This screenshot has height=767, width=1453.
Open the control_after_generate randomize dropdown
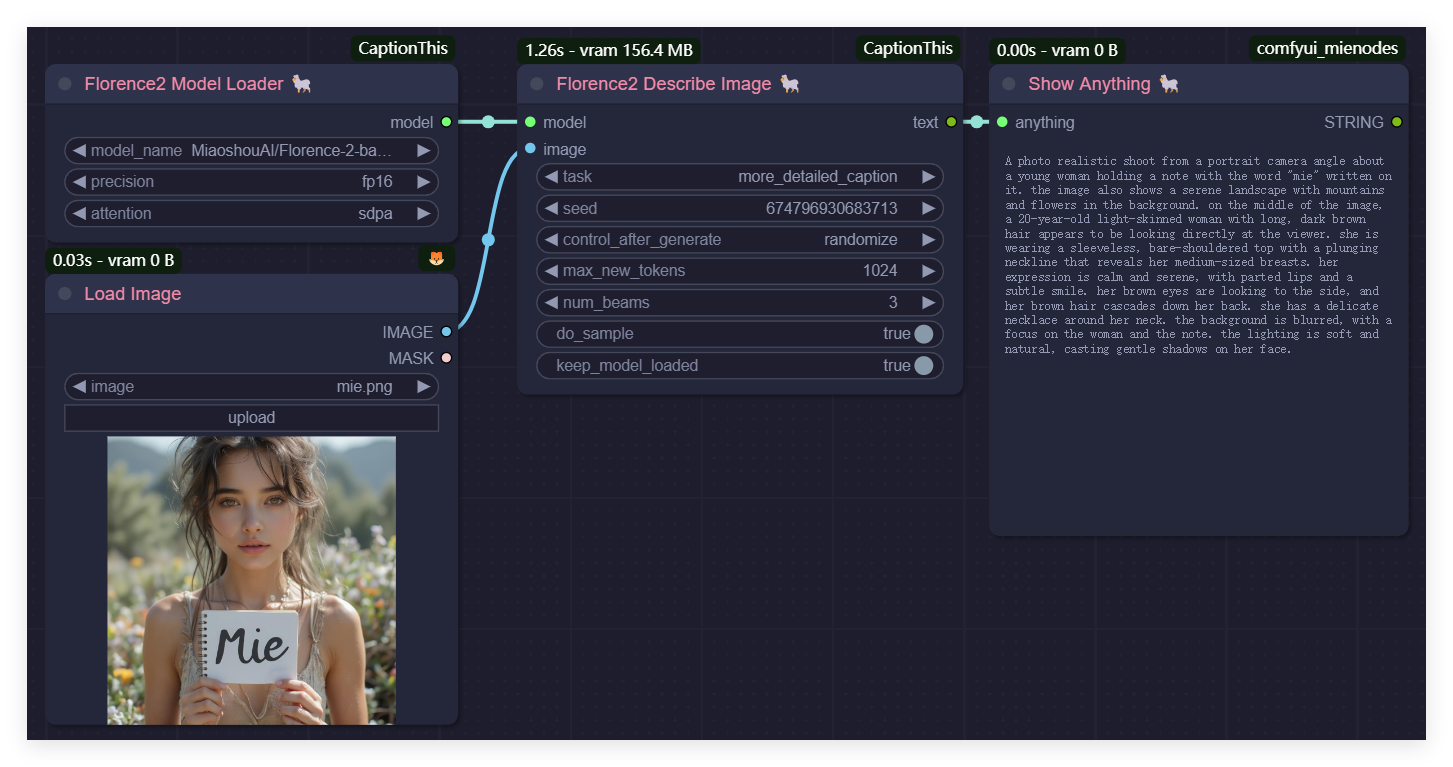click(740, 240)
